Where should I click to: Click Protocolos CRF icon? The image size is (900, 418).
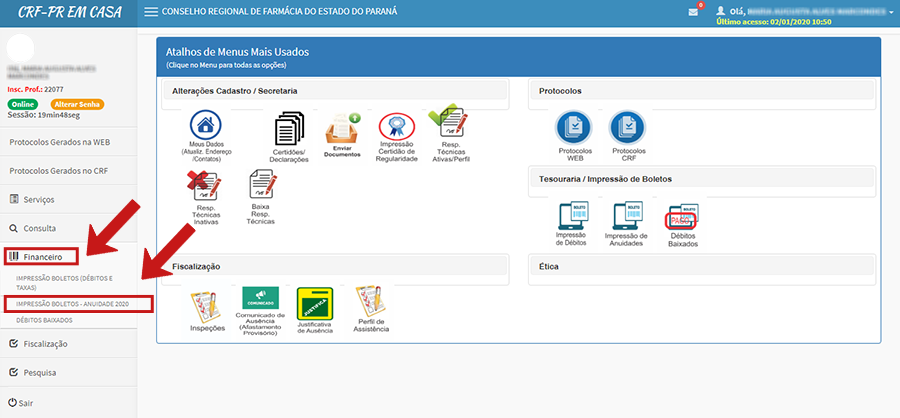[628, 128]
